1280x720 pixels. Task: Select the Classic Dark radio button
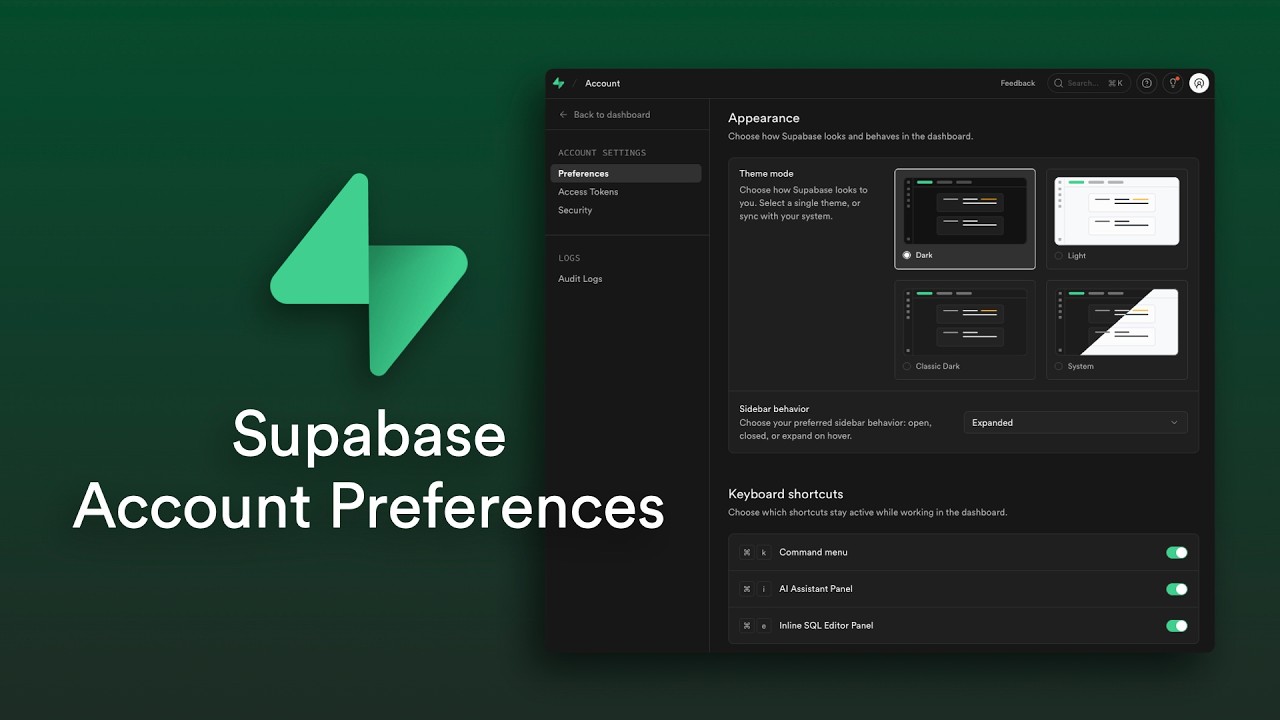[907, 366]
